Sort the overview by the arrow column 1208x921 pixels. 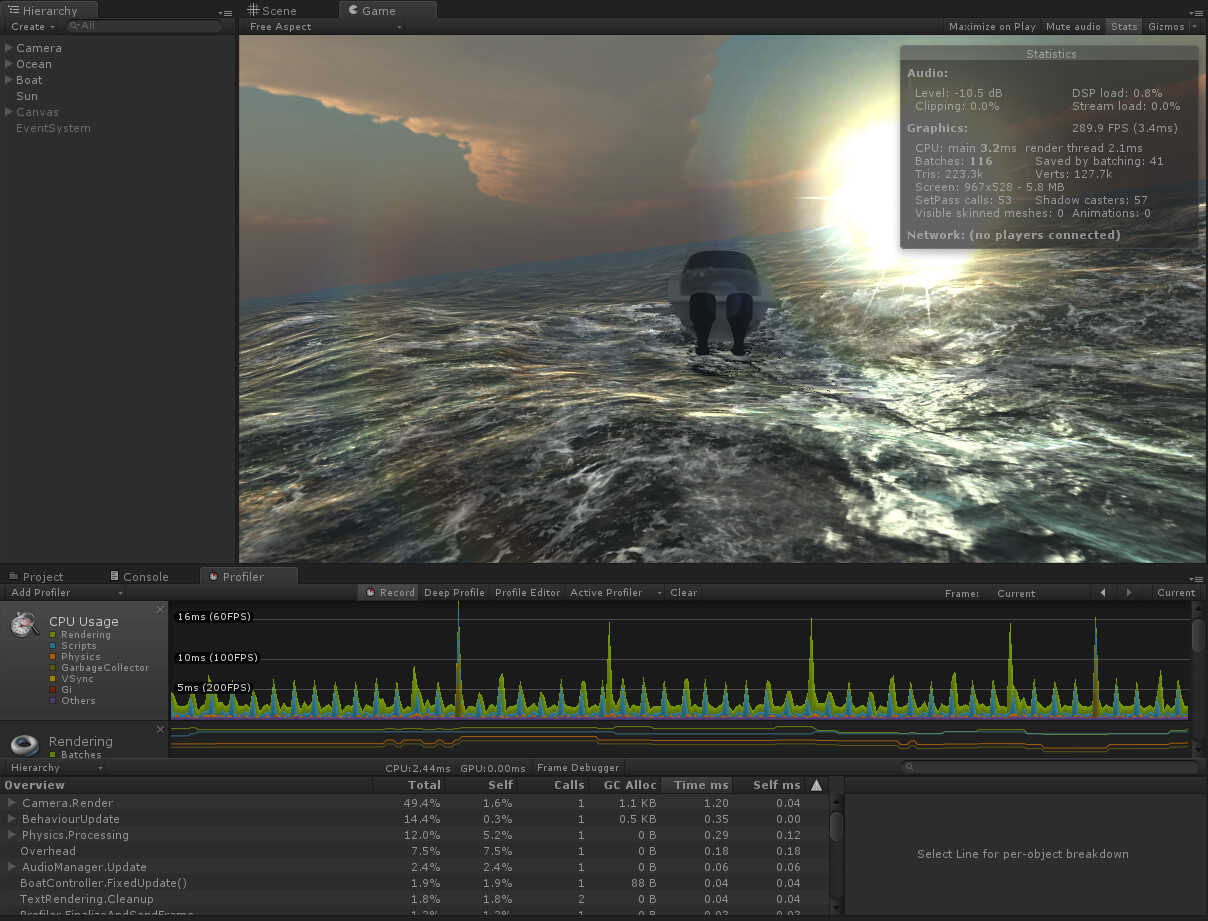816,785
